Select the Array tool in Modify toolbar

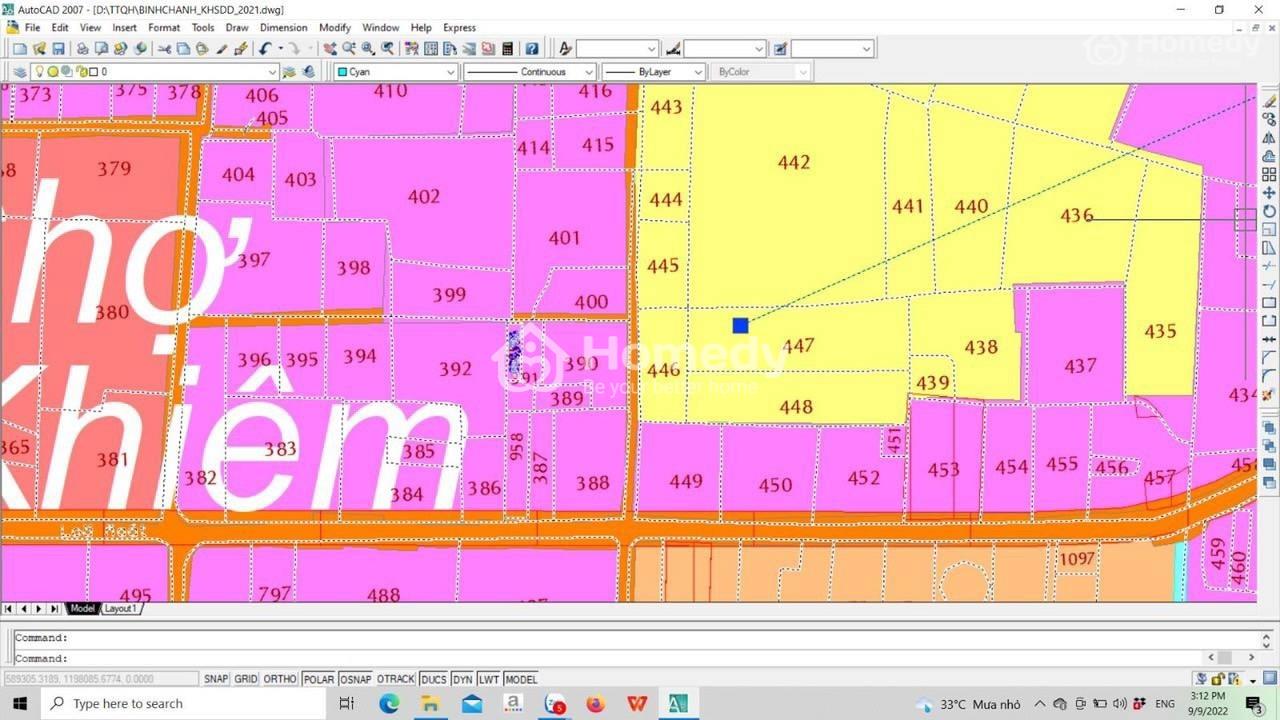[x=1269, y=174]
